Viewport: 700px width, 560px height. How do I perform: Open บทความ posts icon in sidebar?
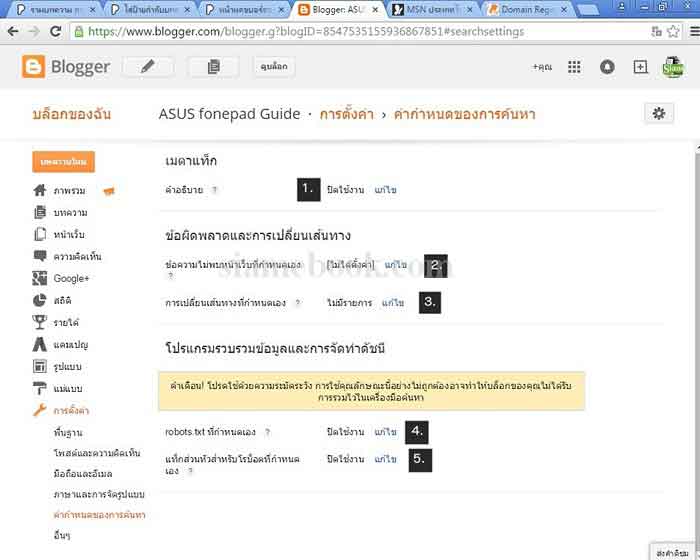[40, 212]
